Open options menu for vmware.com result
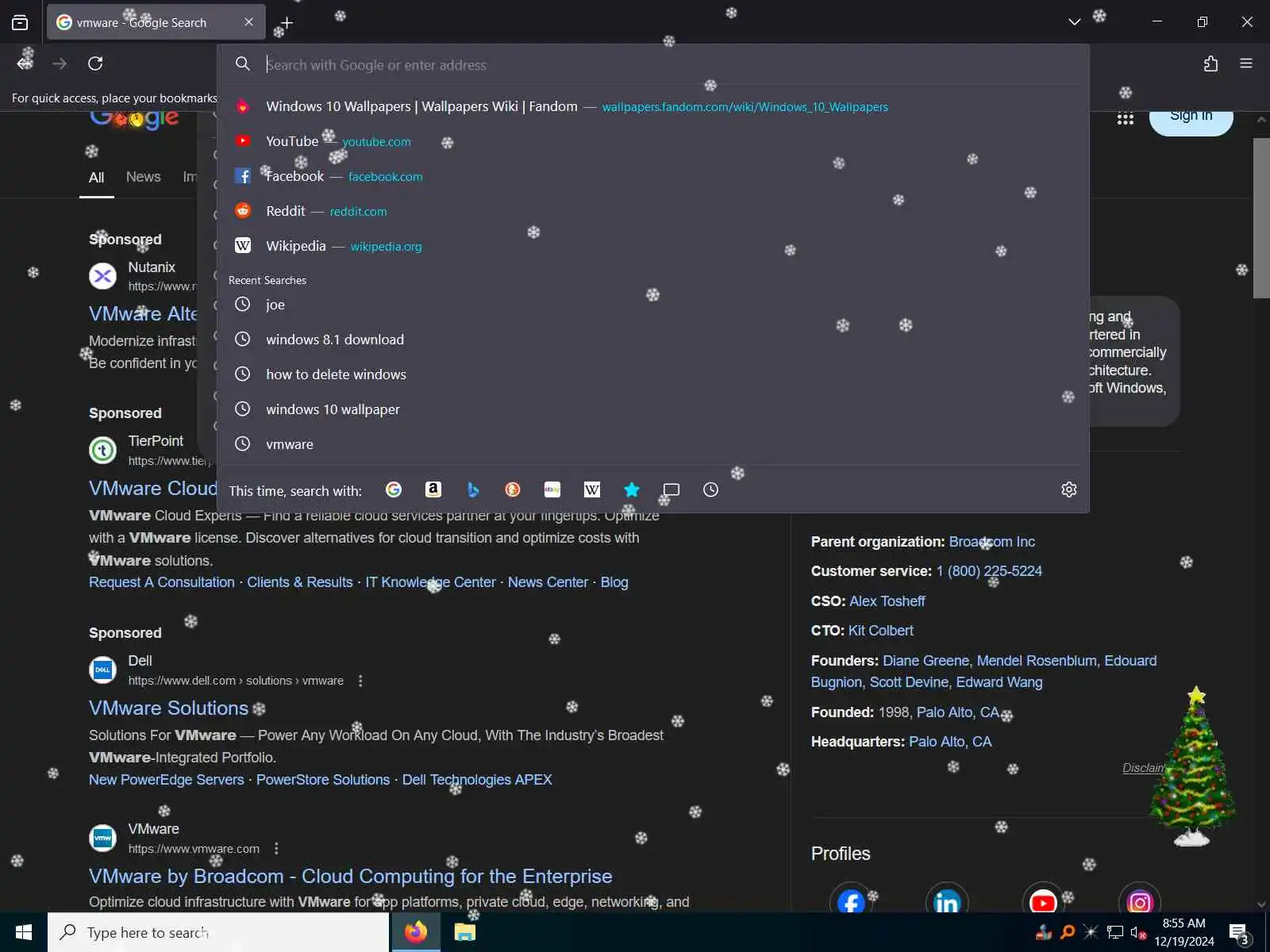Viewport: 1270px width, 952px height. click(x=276, y=849)
